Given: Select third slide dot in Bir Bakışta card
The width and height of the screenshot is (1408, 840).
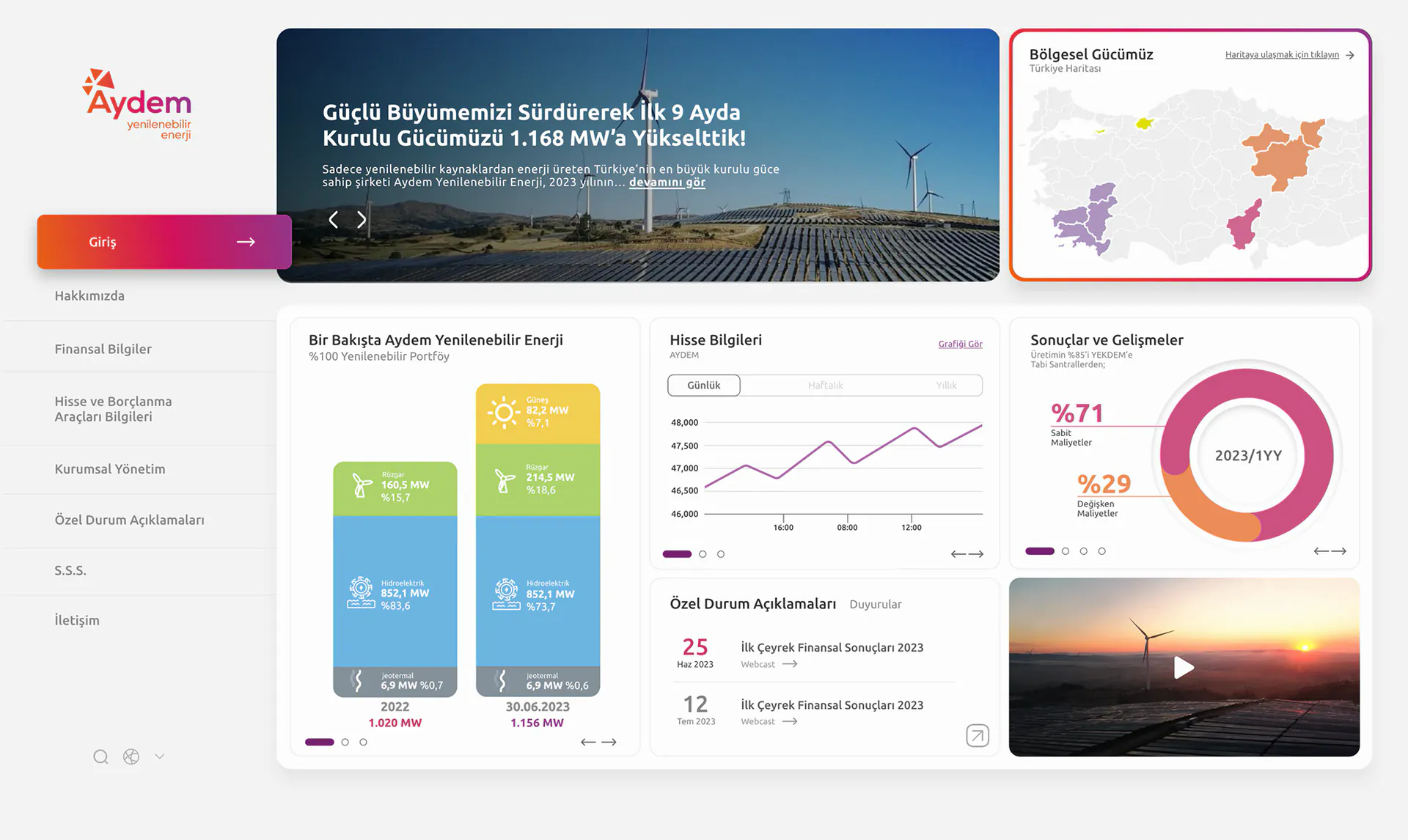Looking at the screenshot, I should (363, 743).
